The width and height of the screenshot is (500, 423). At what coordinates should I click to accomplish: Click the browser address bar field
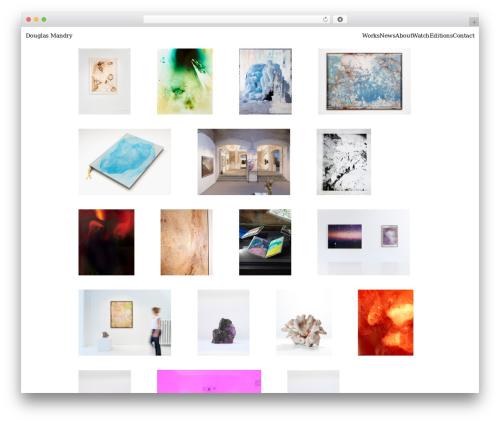click(x=236, y=19)
